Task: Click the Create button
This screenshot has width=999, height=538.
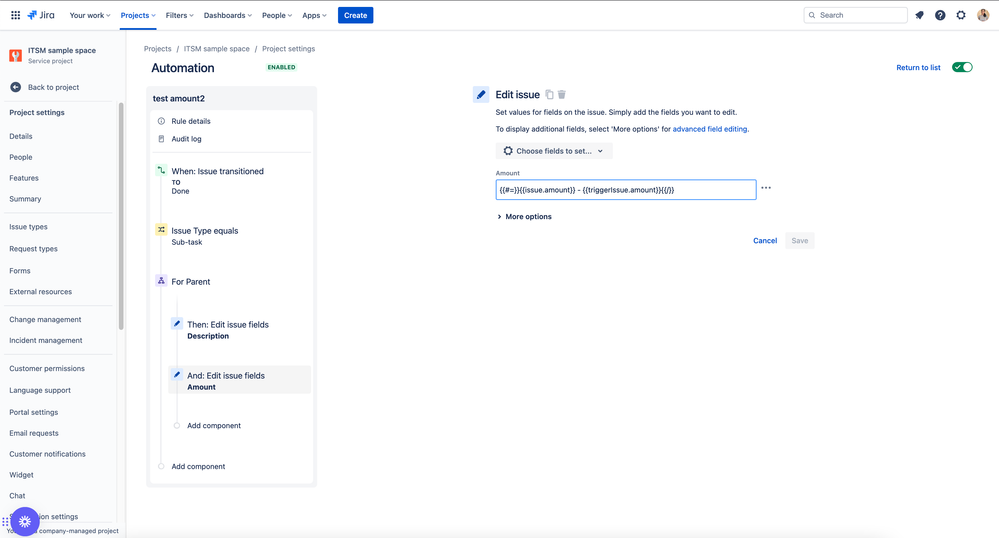Action: pos(356,15)
